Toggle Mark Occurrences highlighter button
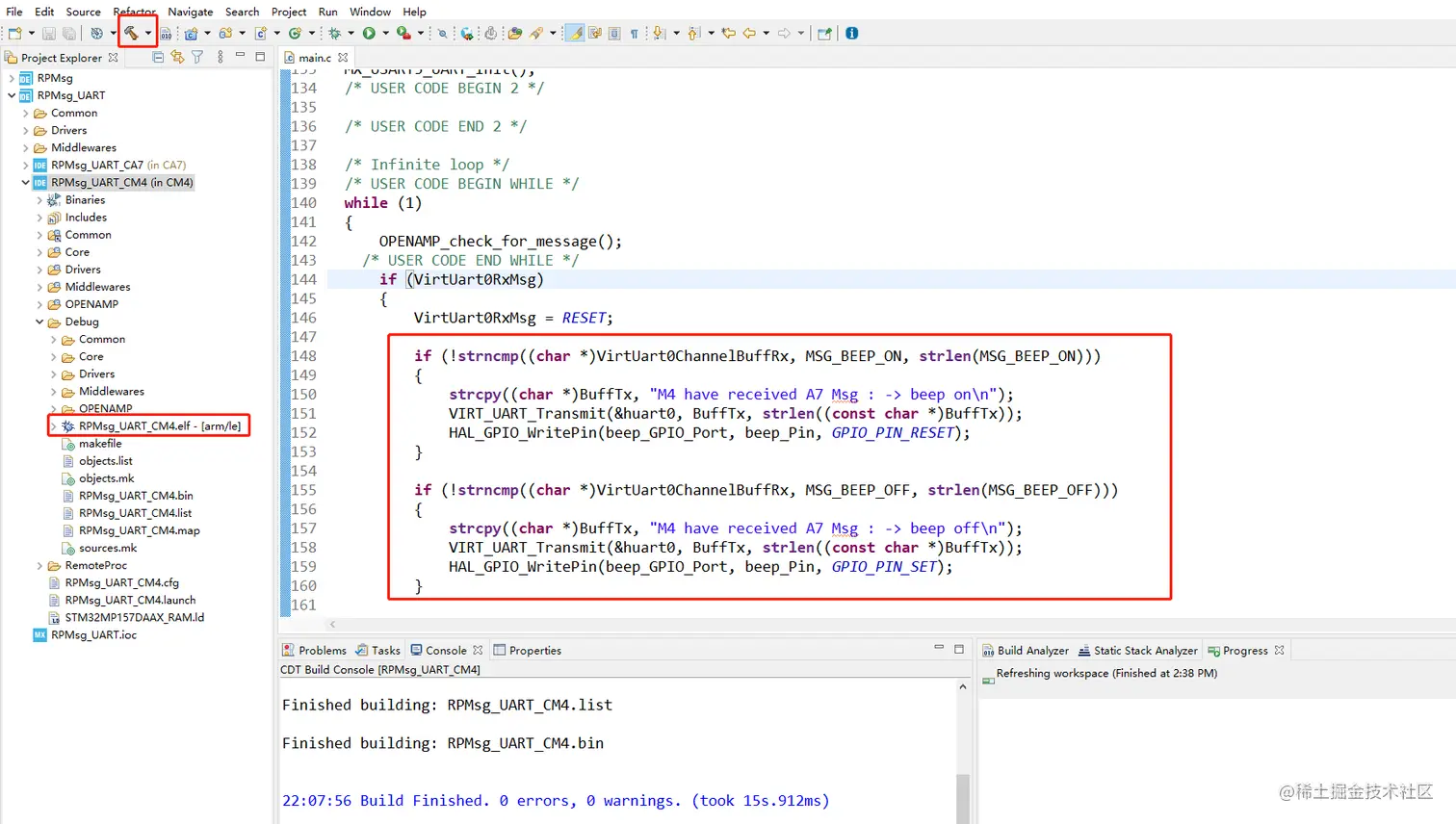The image size is (1456, 824). coord(575,33)
